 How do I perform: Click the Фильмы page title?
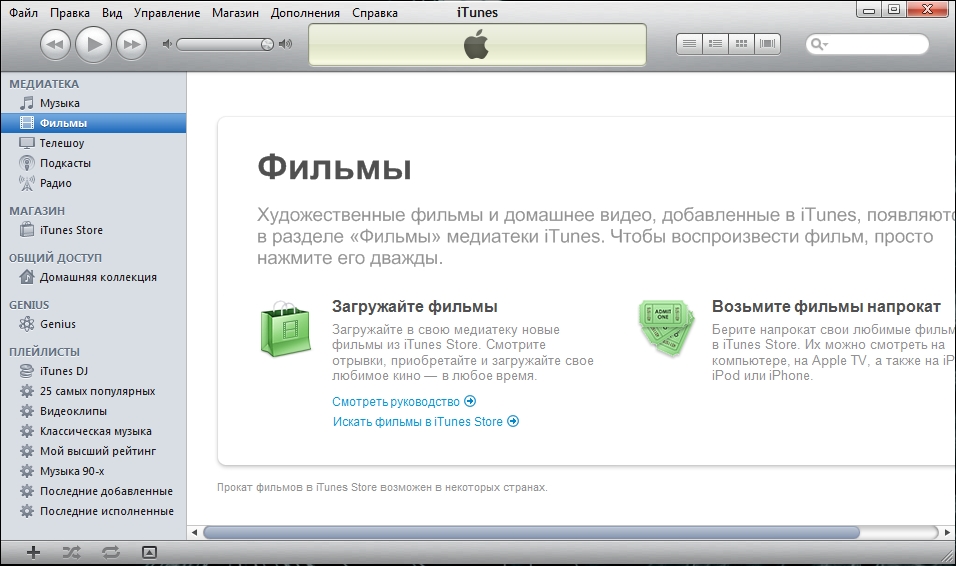tap(334, 167)
